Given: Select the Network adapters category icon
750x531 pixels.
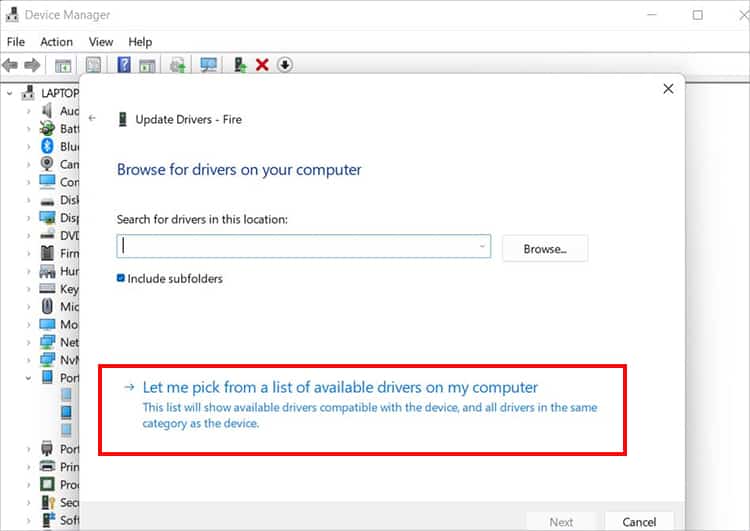Looking at the screenshot, I should pyautogui.click(x=47, y=342).
